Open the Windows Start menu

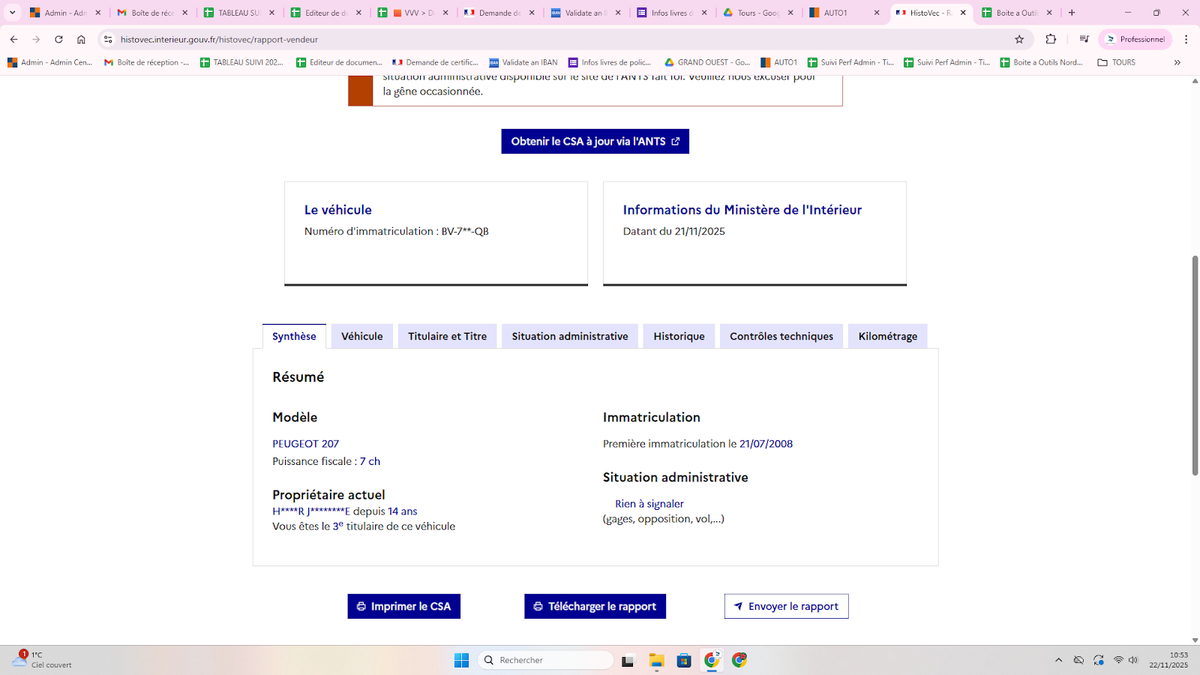coord(461,660)
